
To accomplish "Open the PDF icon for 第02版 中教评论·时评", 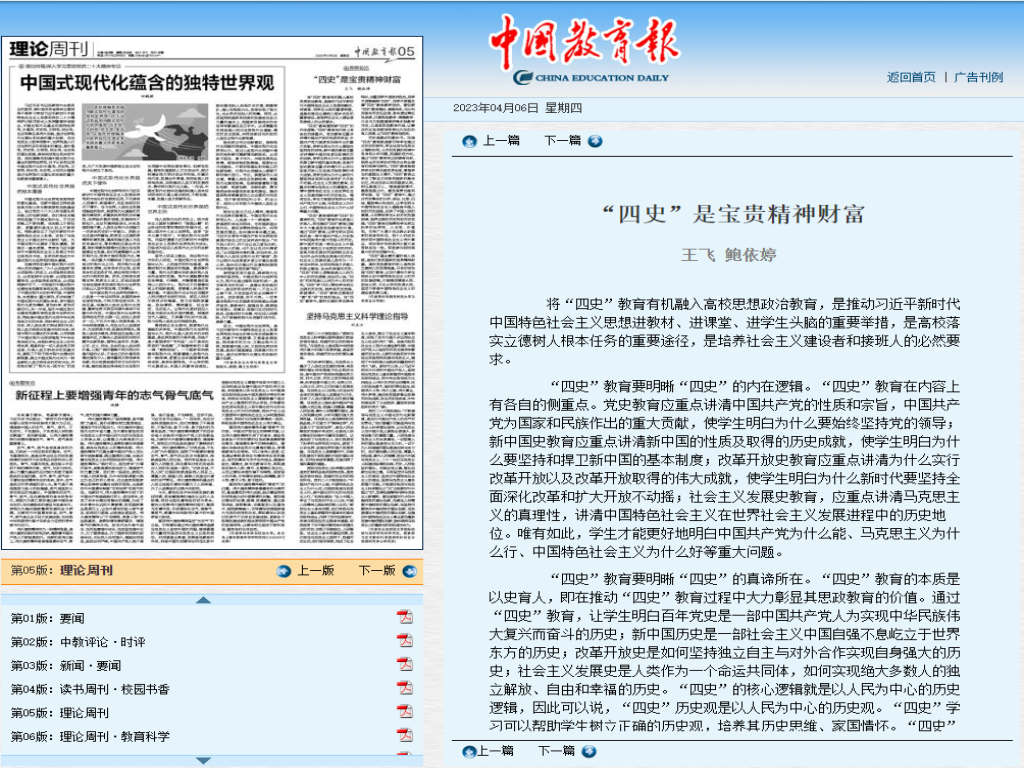I will click(x=405, y=641).
